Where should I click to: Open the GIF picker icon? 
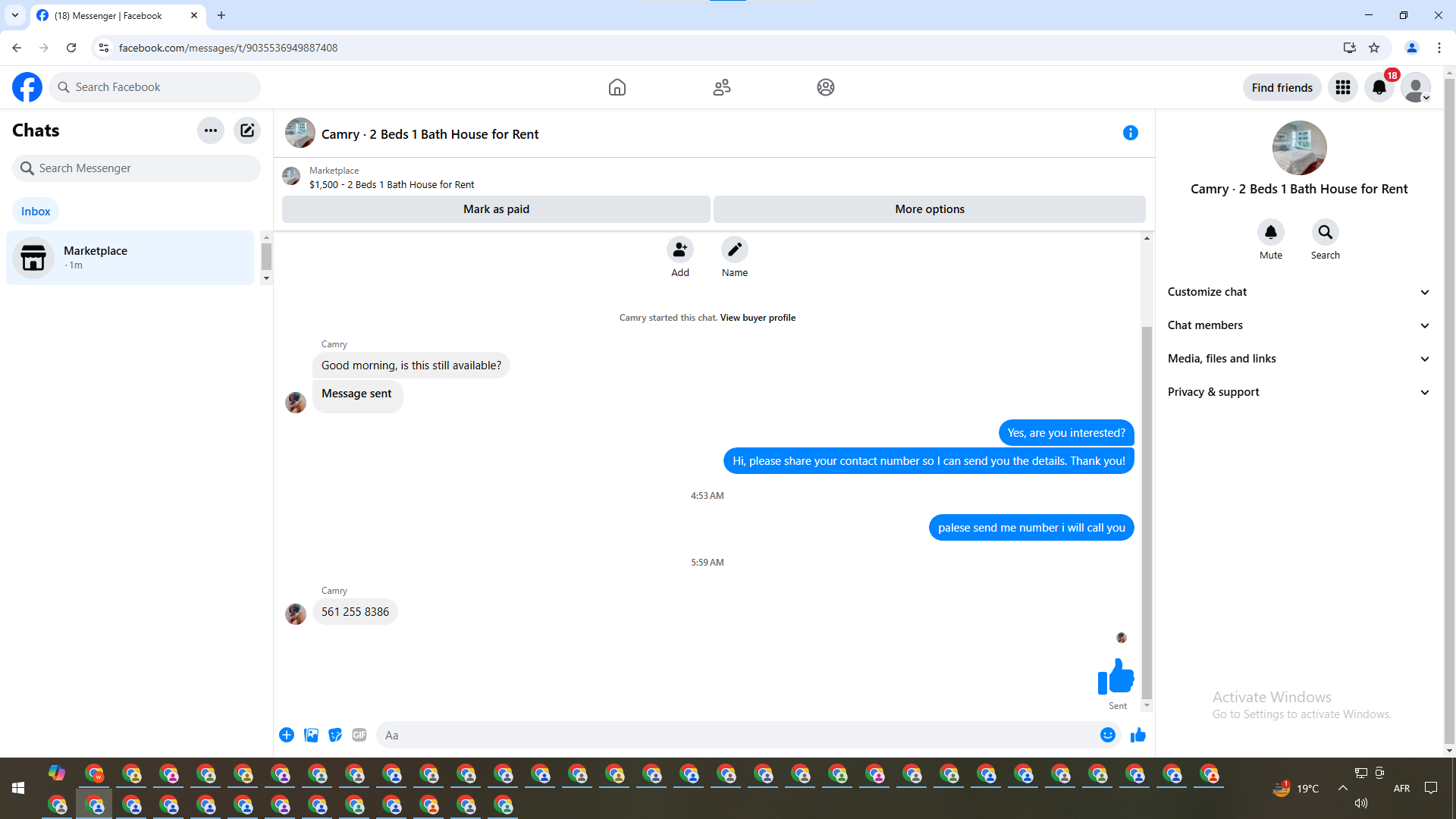click(359, 735)
